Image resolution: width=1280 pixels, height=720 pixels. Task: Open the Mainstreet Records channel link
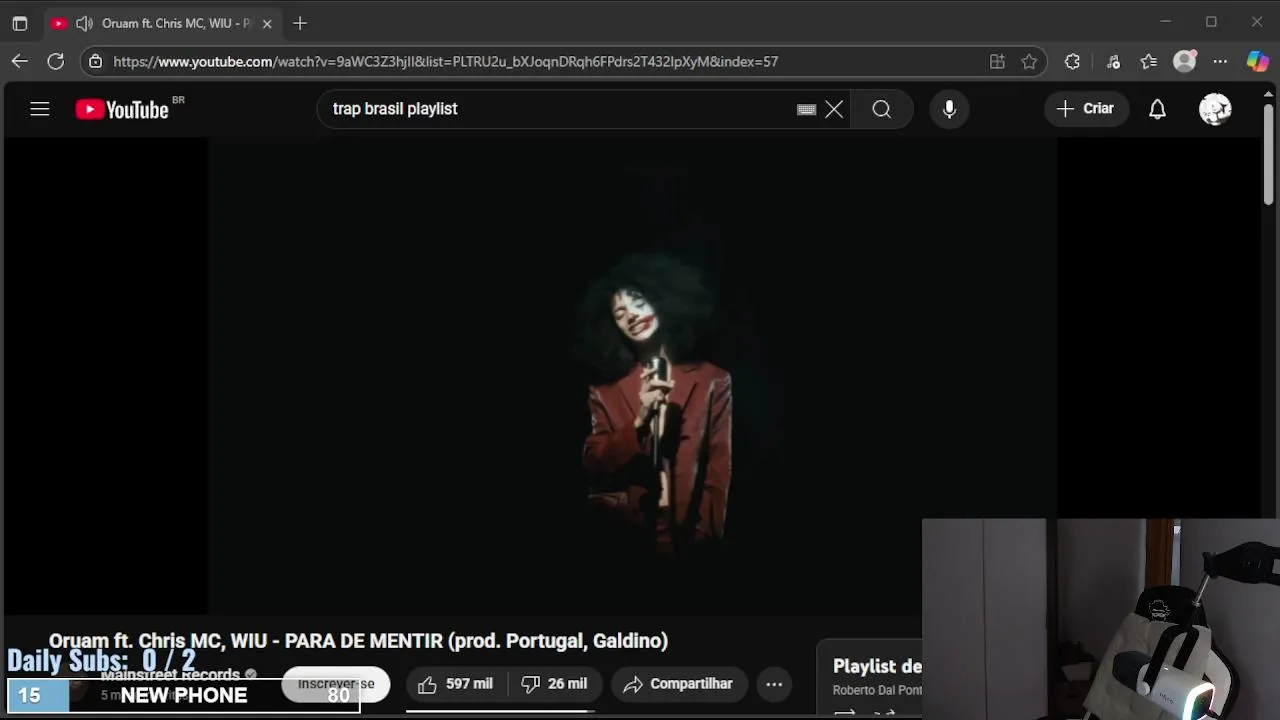pyautogui.click(x=170, y=675)
